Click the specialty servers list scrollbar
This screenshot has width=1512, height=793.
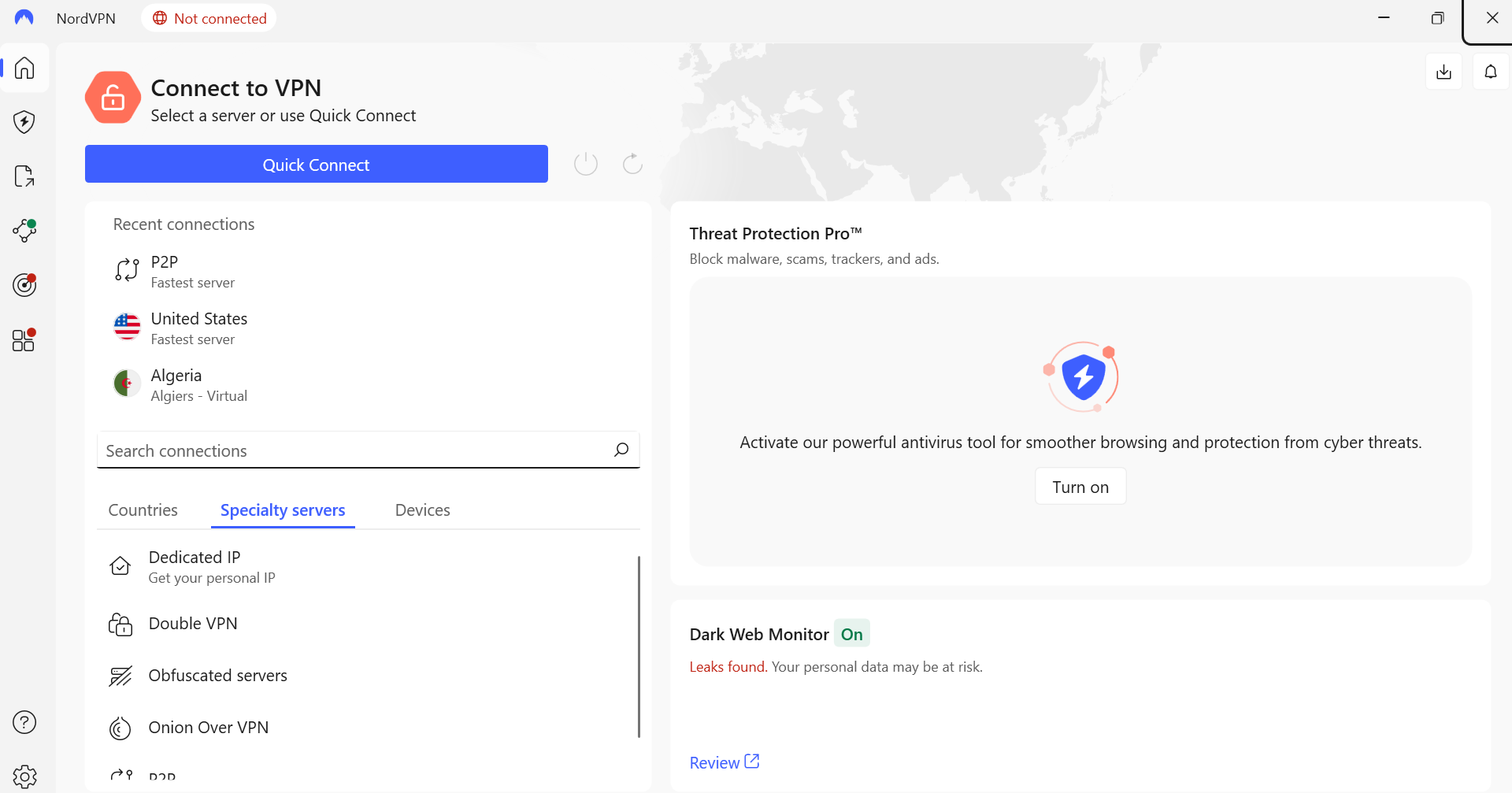point(639,647)
